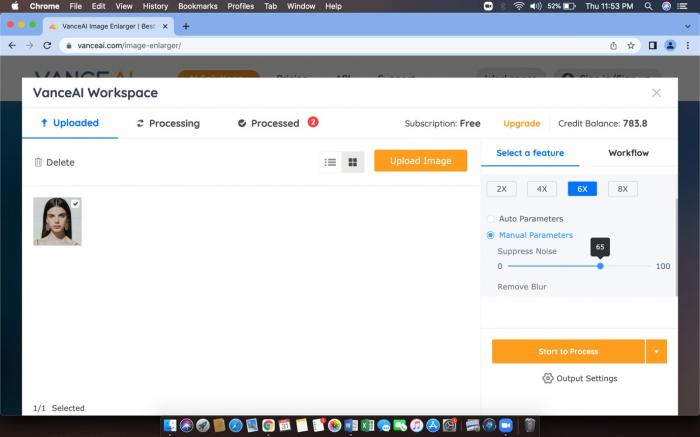Open the Bookmarks menu
Image resolution: width=700 pixels, height=437 pixels.
[x=197, y=6]
